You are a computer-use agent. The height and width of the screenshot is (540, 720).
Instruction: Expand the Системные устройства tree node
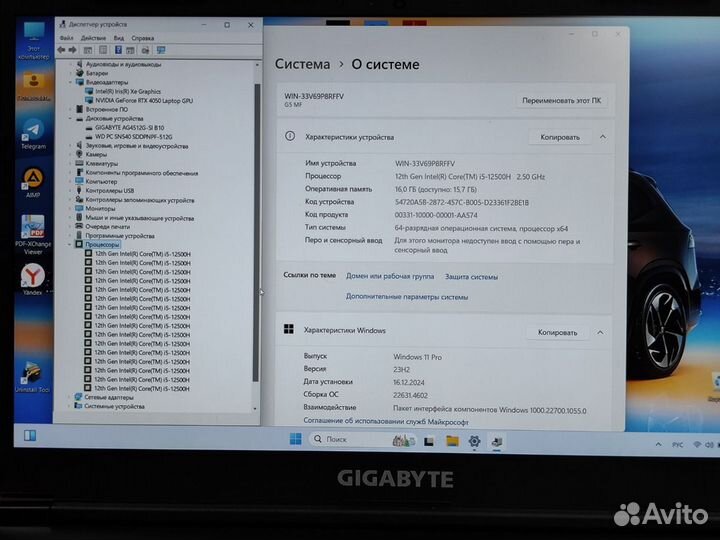(70, 406)
